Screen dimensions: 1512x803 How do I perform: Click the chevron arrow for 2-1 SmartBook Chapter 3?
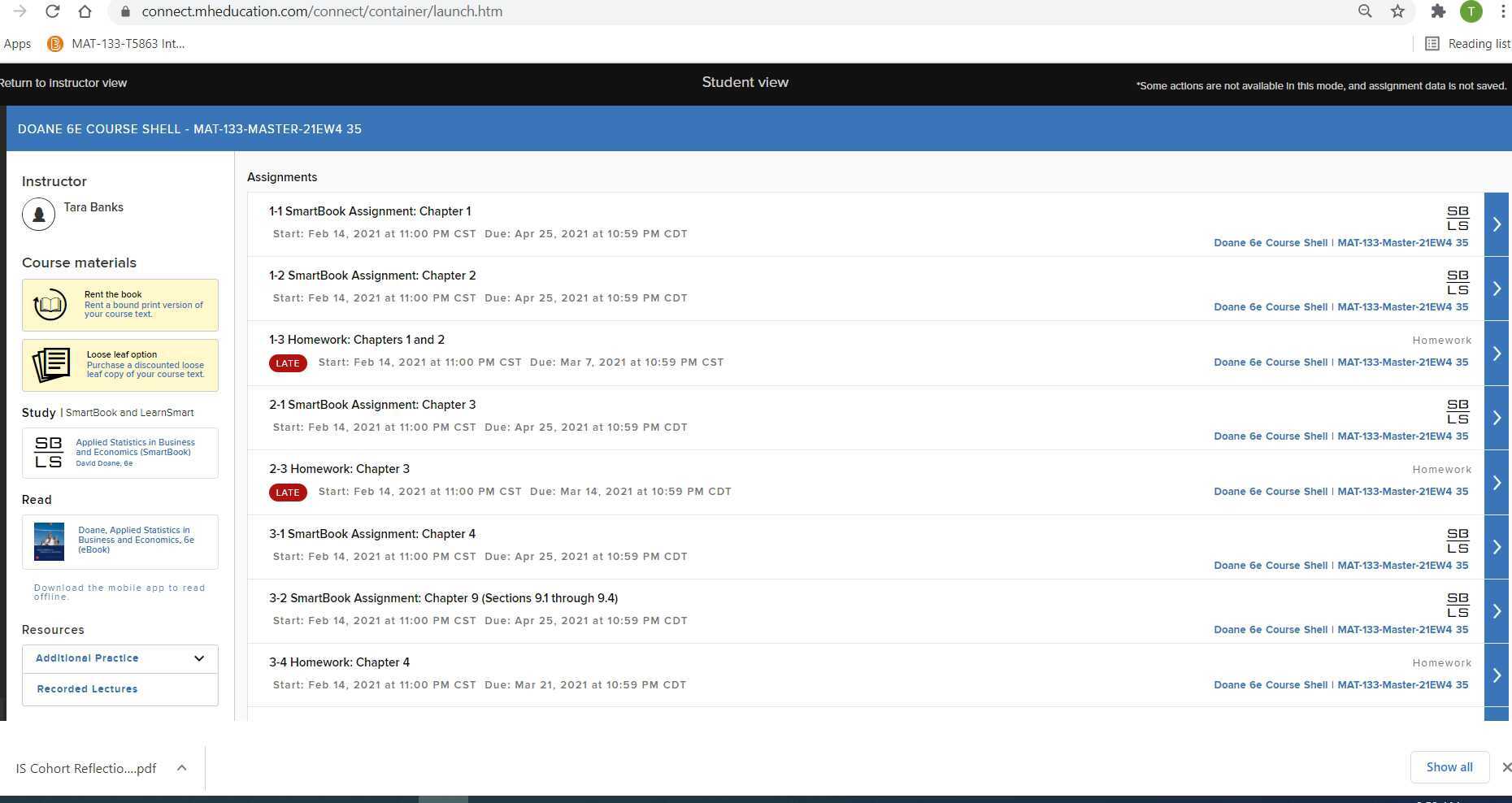pos(1497,418)
